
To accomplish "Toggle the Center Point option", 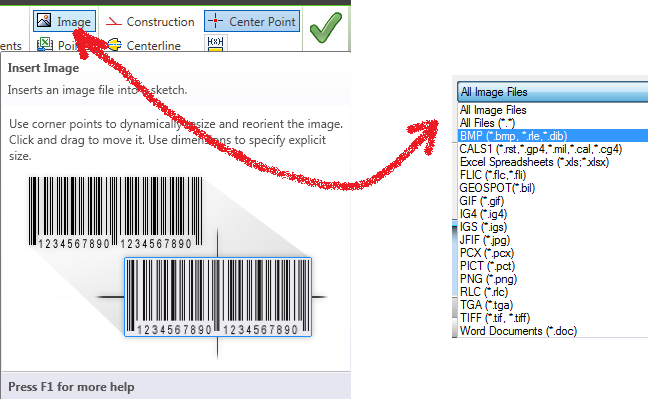I will coord(252,21).
